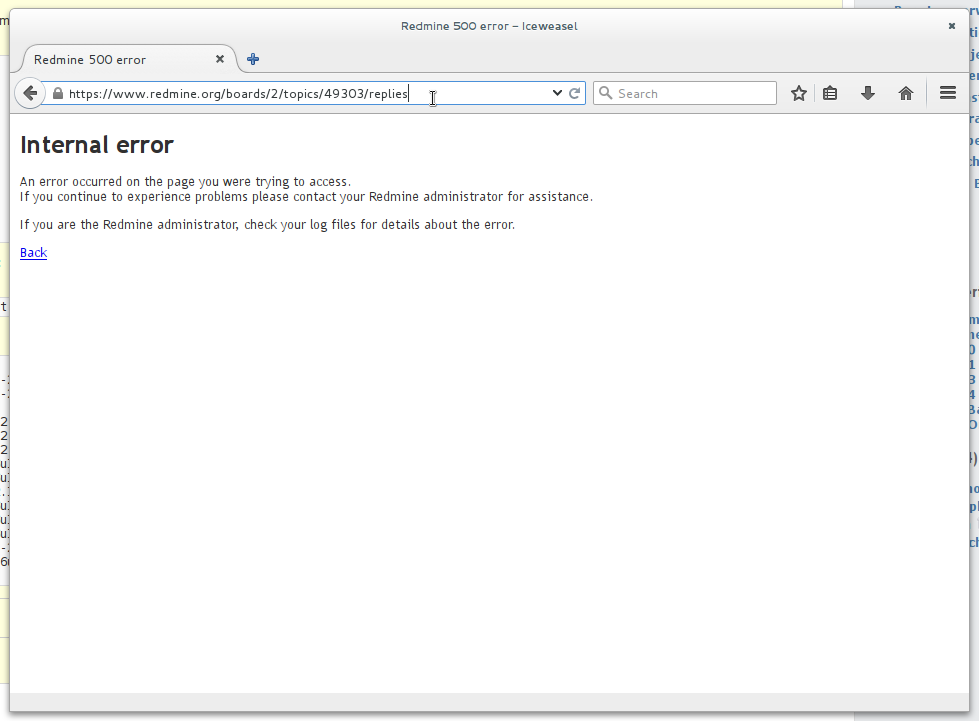Open a new tab with plus icon
Image resolution: width=979 pixels, height=721 pixels.
(253, 59)
